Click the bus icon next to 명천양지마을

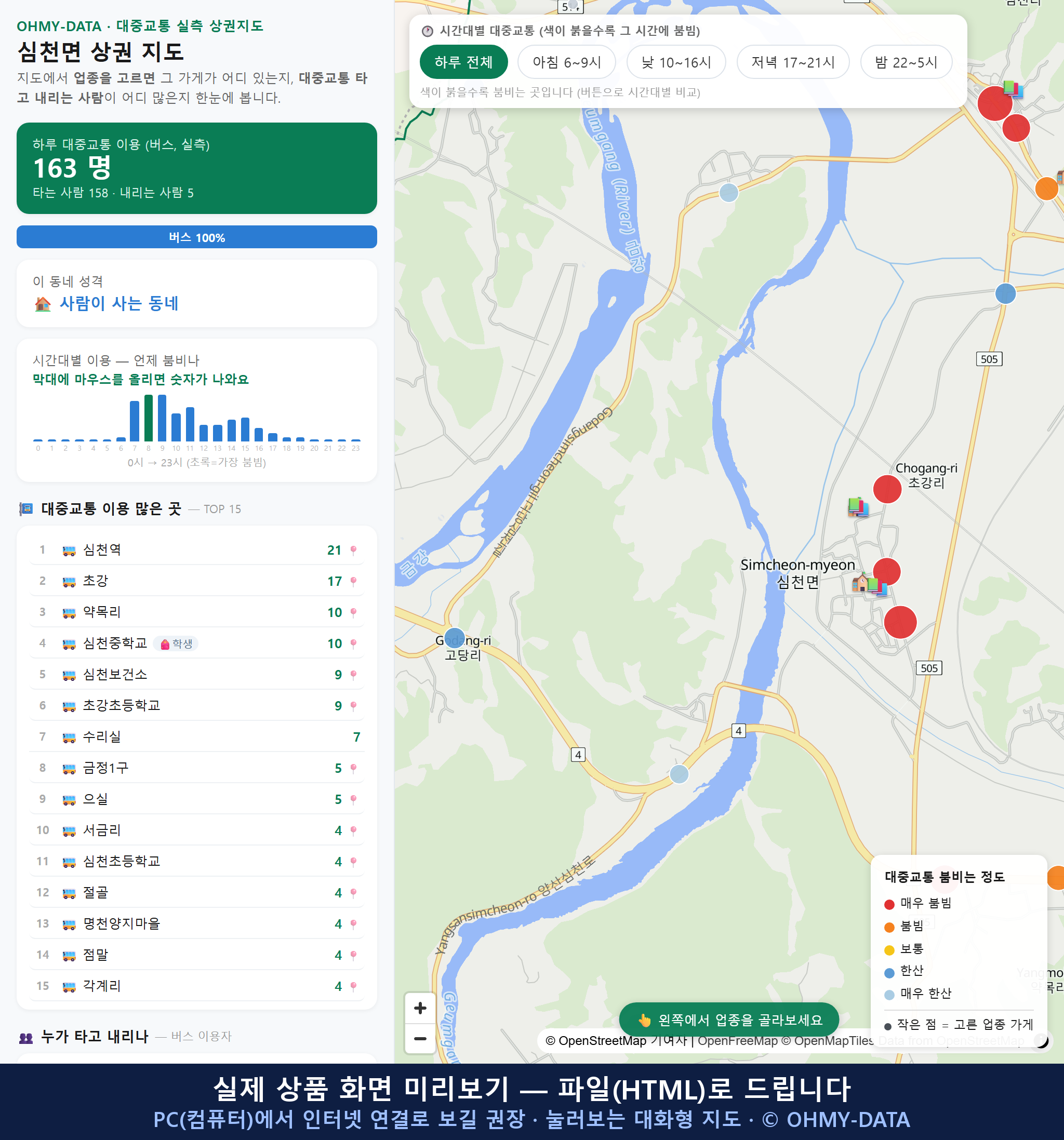pos(69,924)
